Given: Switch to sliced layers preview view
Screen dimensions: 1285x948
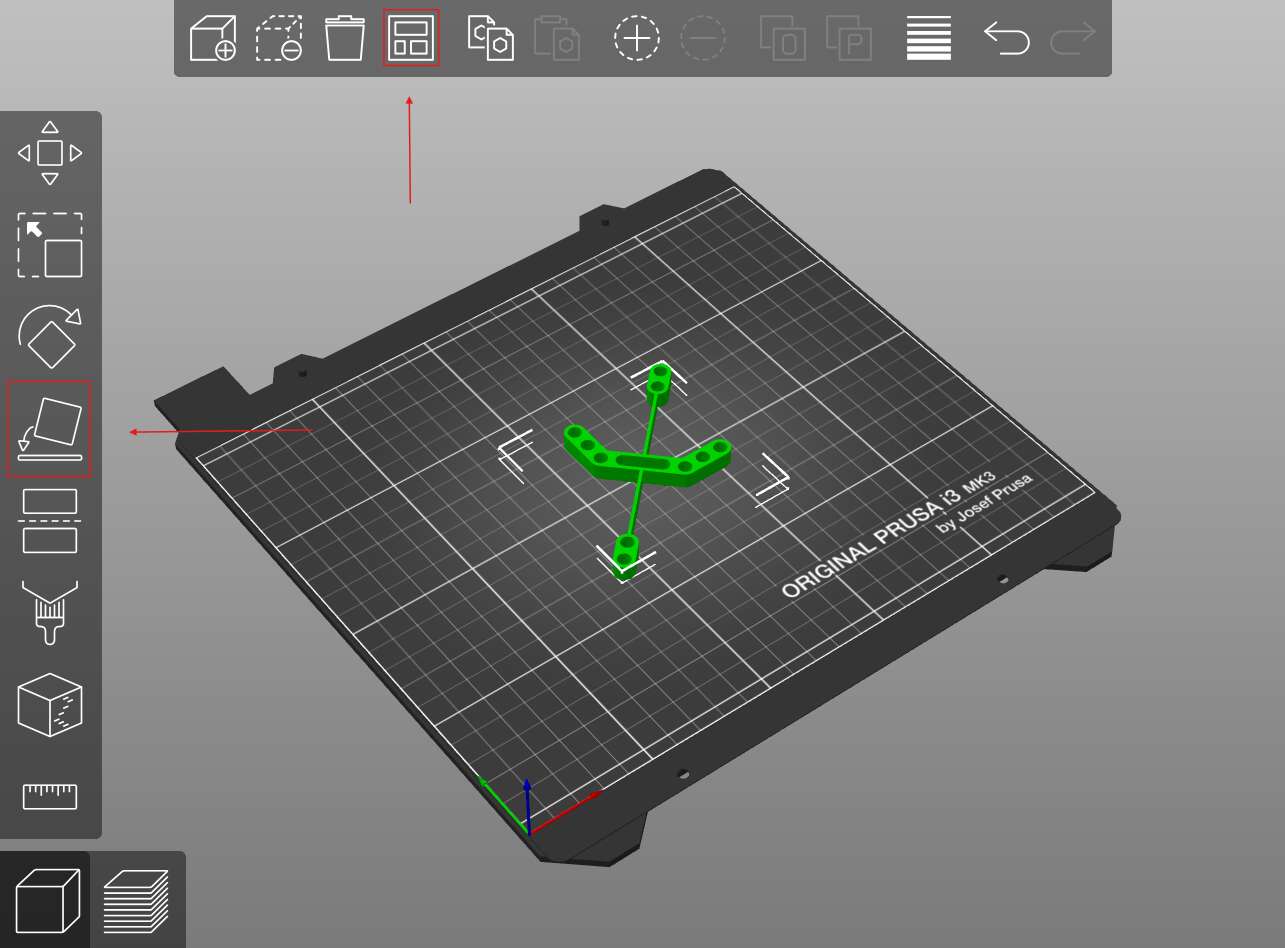Looking at the screenshot, I should point(136,901).
